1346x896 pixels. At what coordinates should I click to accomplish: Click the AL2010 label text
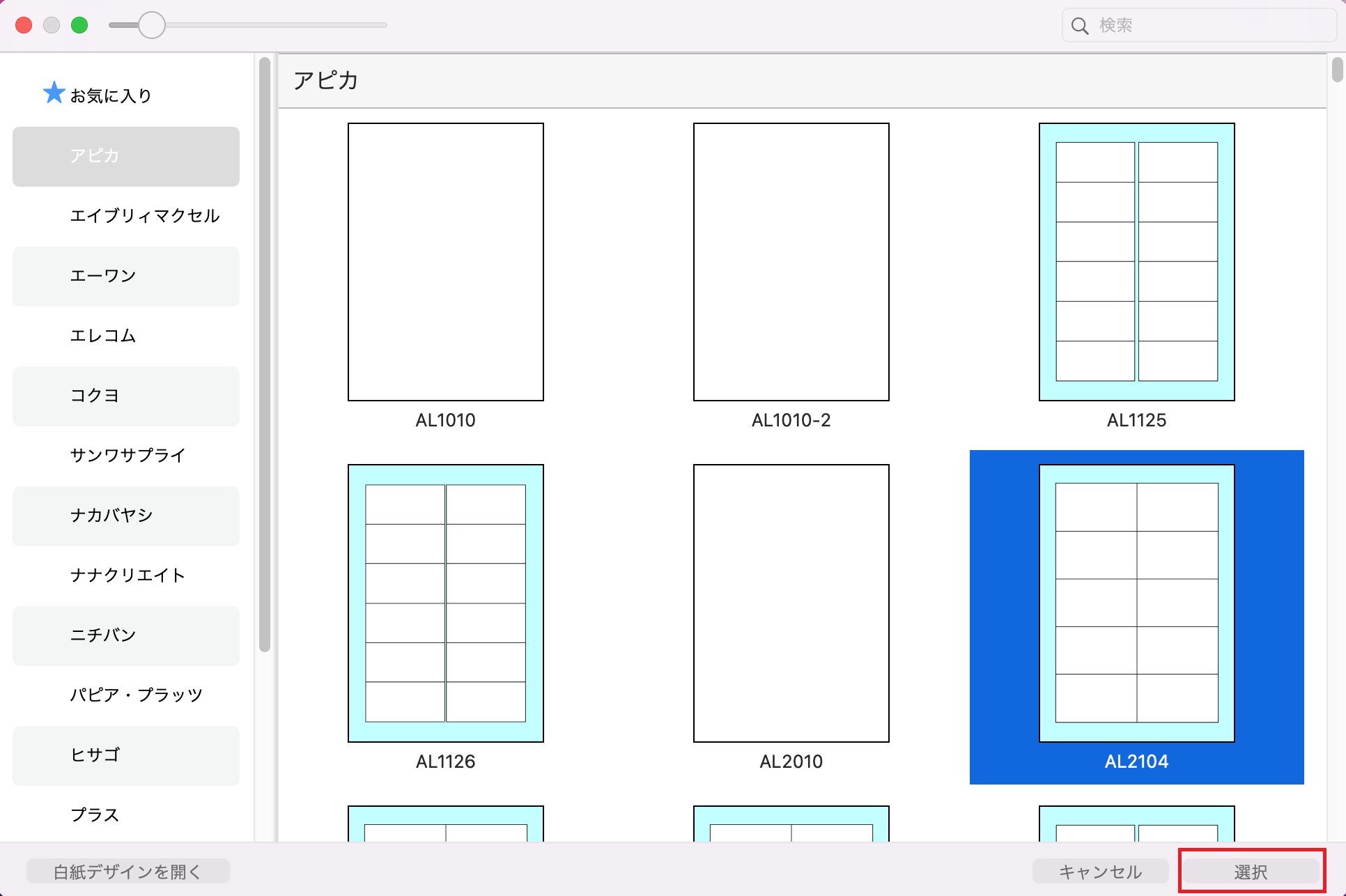(x=791, y=762)
